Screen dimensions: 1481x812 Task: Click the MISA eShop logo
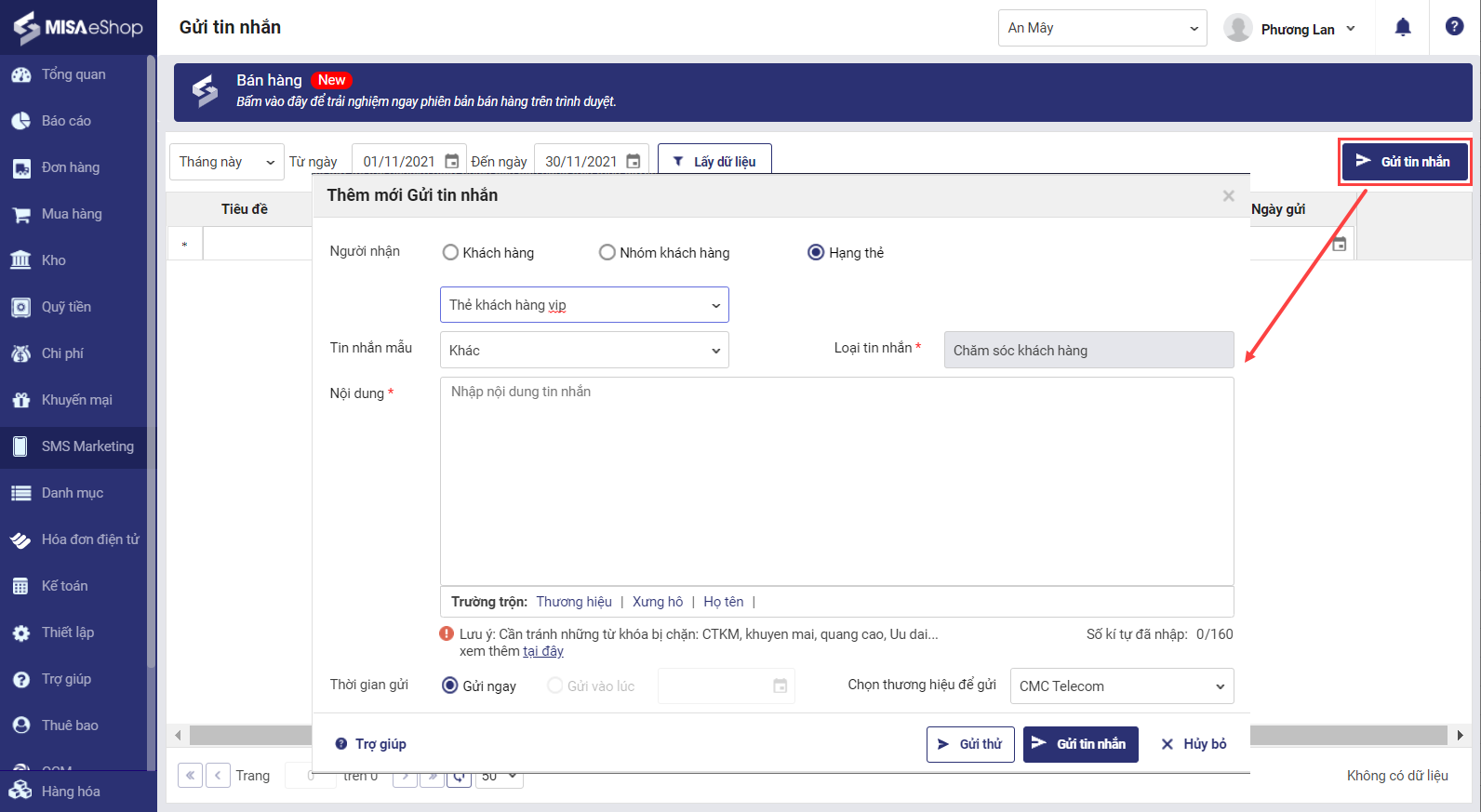click(78, 27)
